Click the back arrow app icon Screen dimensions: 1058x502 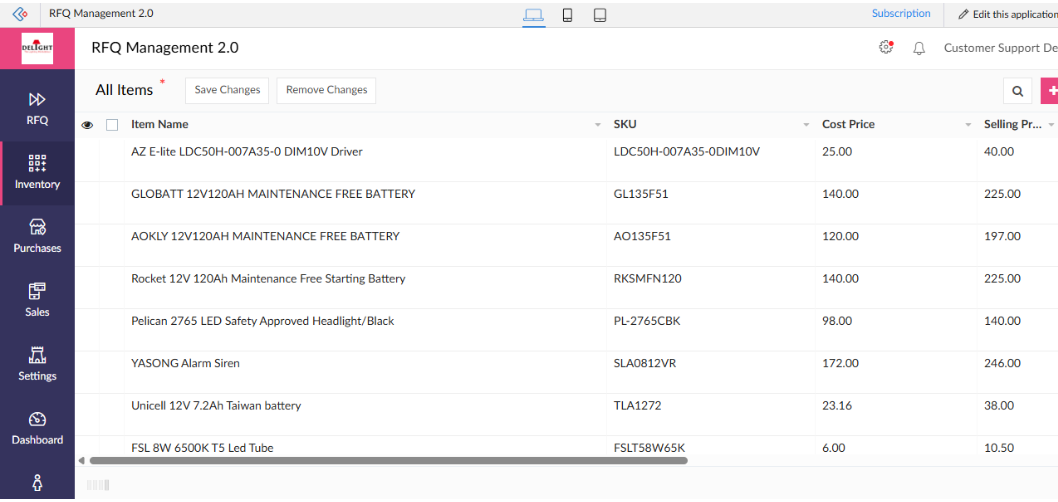tap(19, 14)
